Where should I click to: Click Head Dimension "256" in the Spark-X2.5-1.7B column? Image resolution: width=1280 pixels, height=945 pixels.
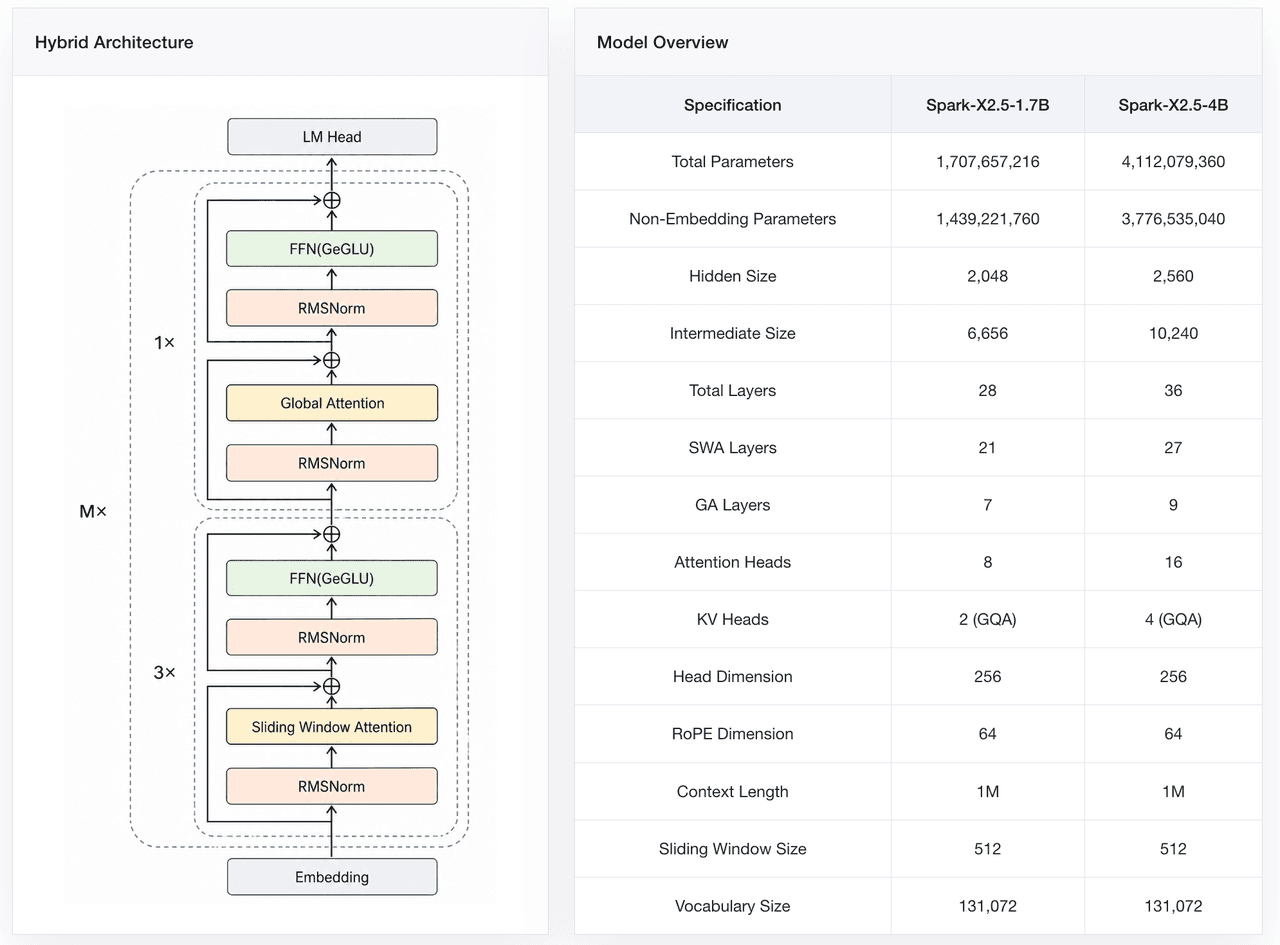988,676
